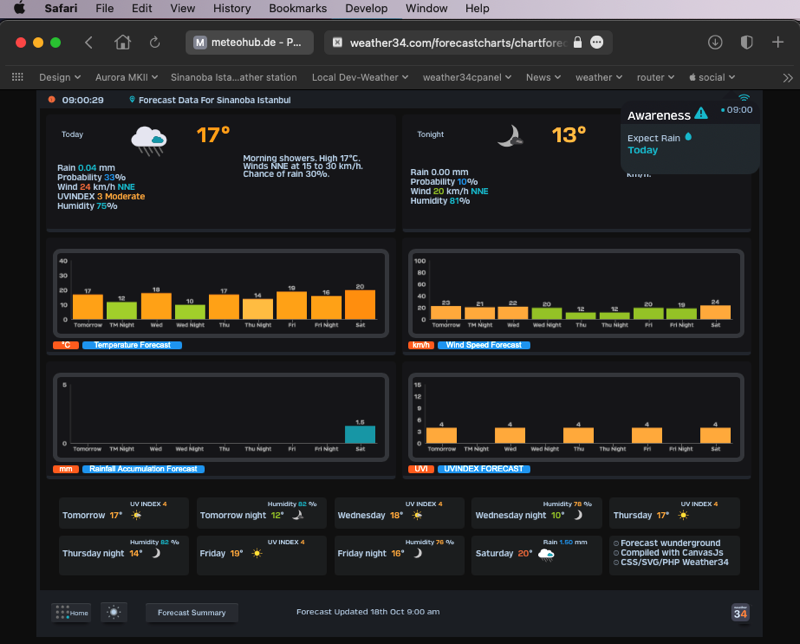The height and width of the screenshot is (644, 800).
Task: Click the Forecast wunderground credit text
Action: coord(670,543)
